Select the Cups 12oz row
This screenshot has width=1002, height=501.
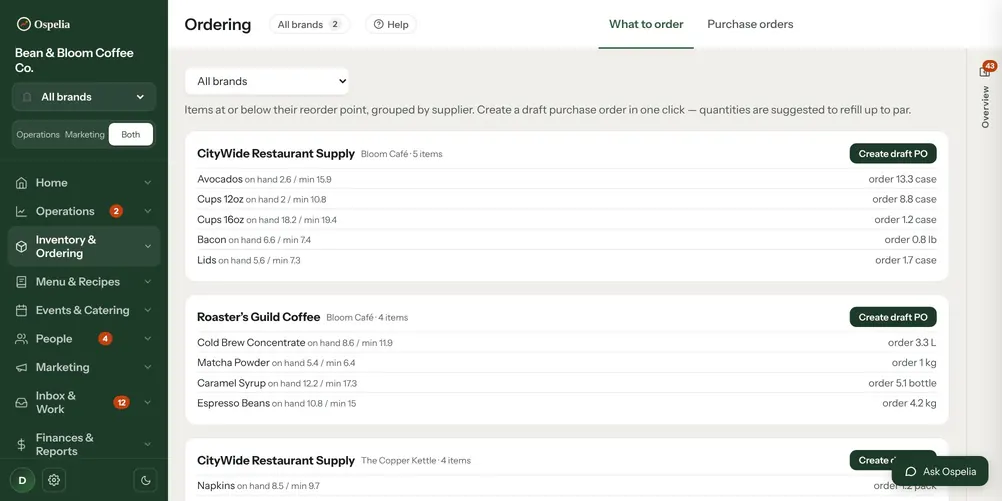pyautogui.click(x=567, y=199)
